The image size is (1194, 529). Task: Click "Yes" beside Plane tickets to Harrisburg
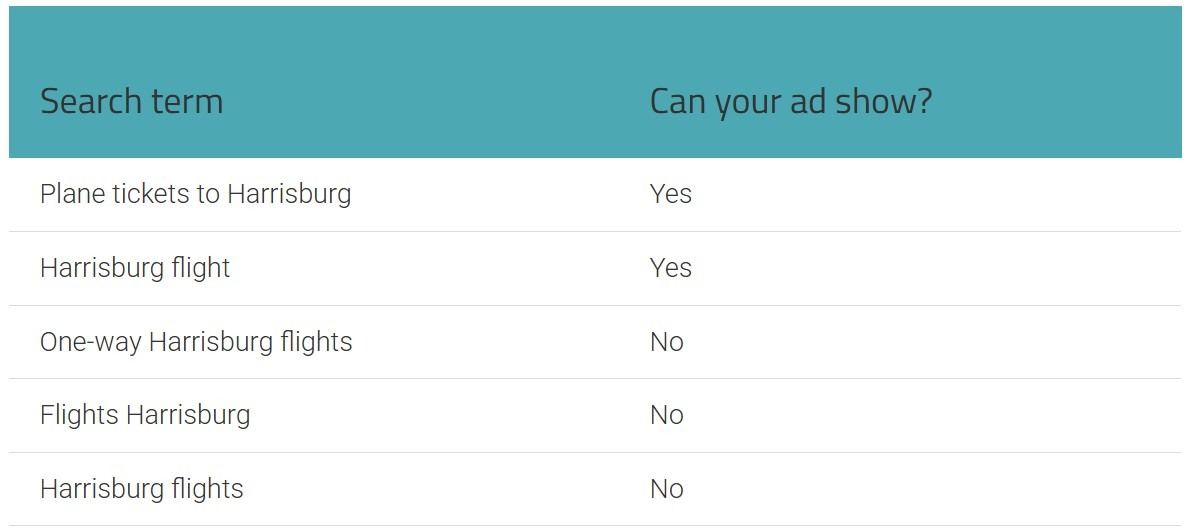tap(670, 193)
